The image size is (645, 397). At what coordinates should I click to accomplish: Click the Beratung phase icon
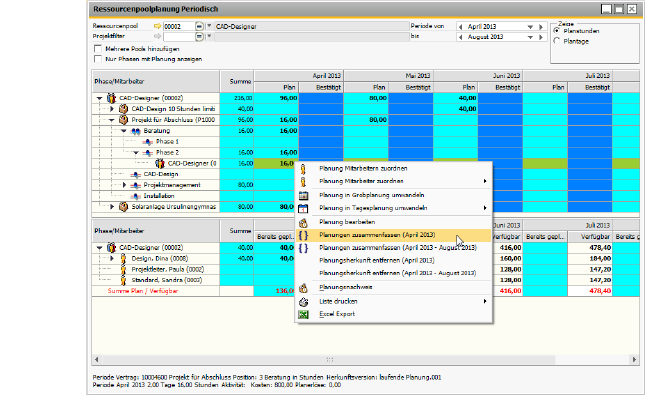136,131
